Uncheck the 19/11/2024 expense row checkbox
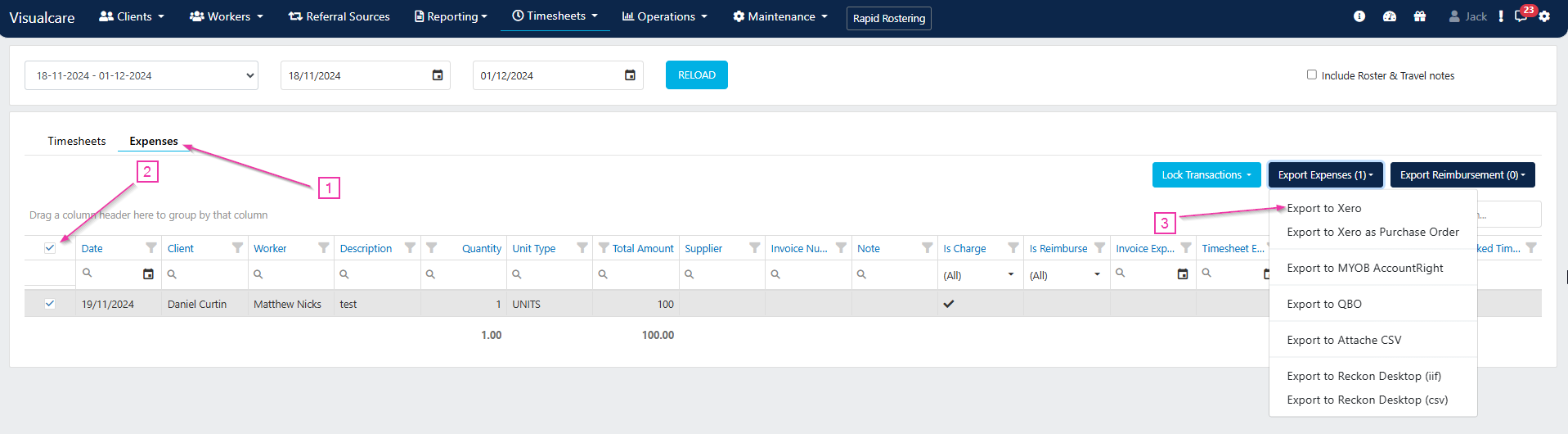 [x=50, y=304]
